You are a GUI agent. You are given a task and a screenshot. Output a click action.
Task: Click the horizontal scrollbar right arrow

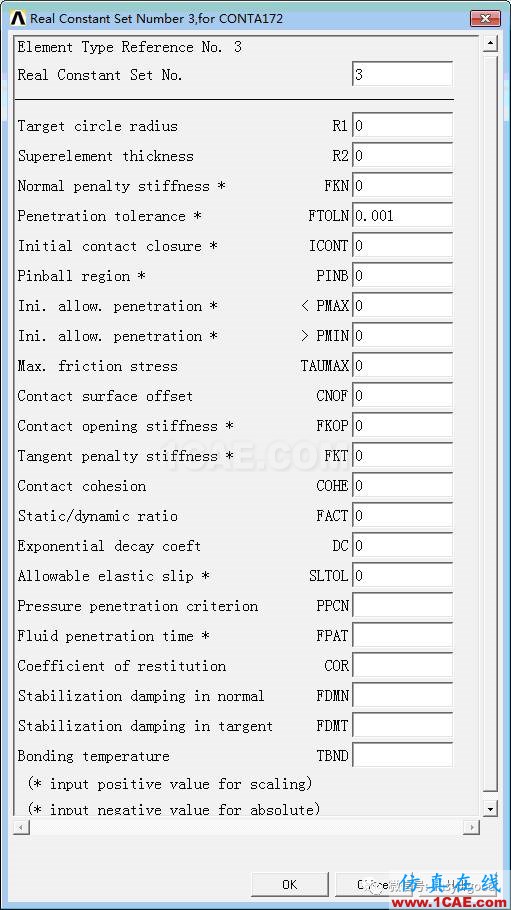pyautogui.click(x=472, y=827)
